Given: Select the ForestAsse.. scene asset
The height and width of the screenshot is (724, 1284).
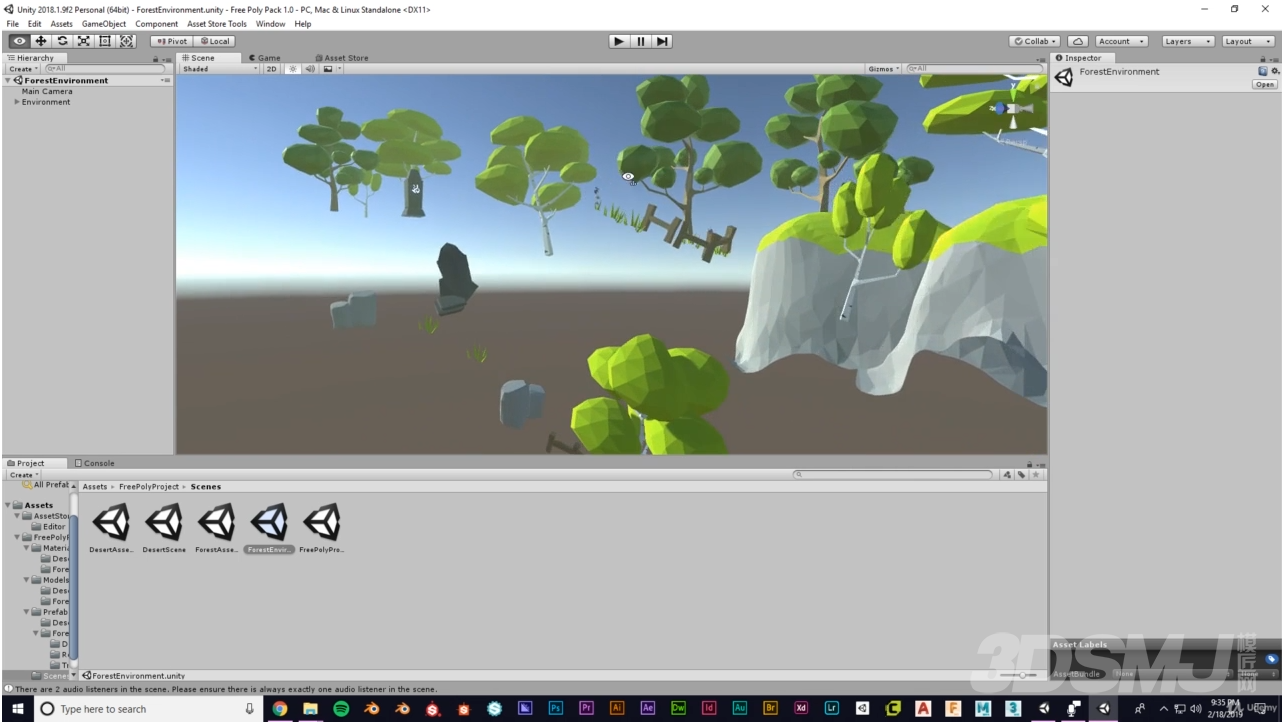Looking at the screenshot, I should [x=216, y=528].
